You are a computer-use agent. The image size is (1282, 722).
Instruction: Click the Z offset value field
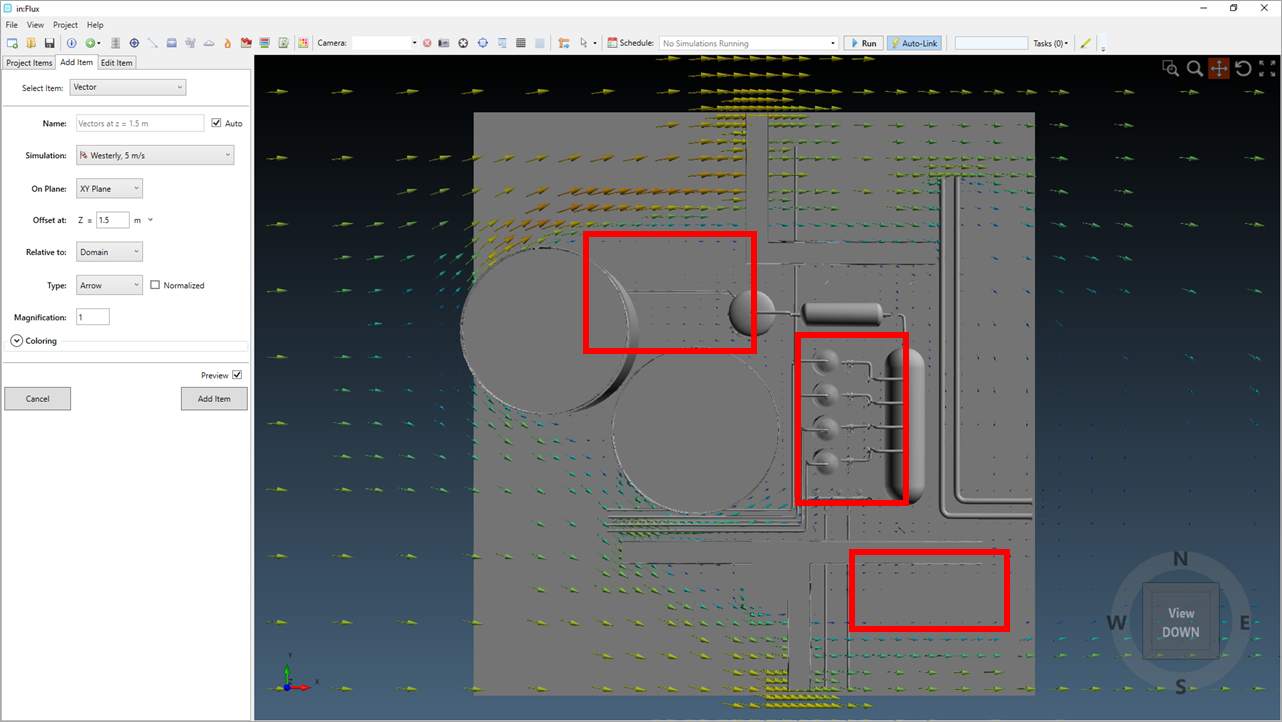[113, 220]
